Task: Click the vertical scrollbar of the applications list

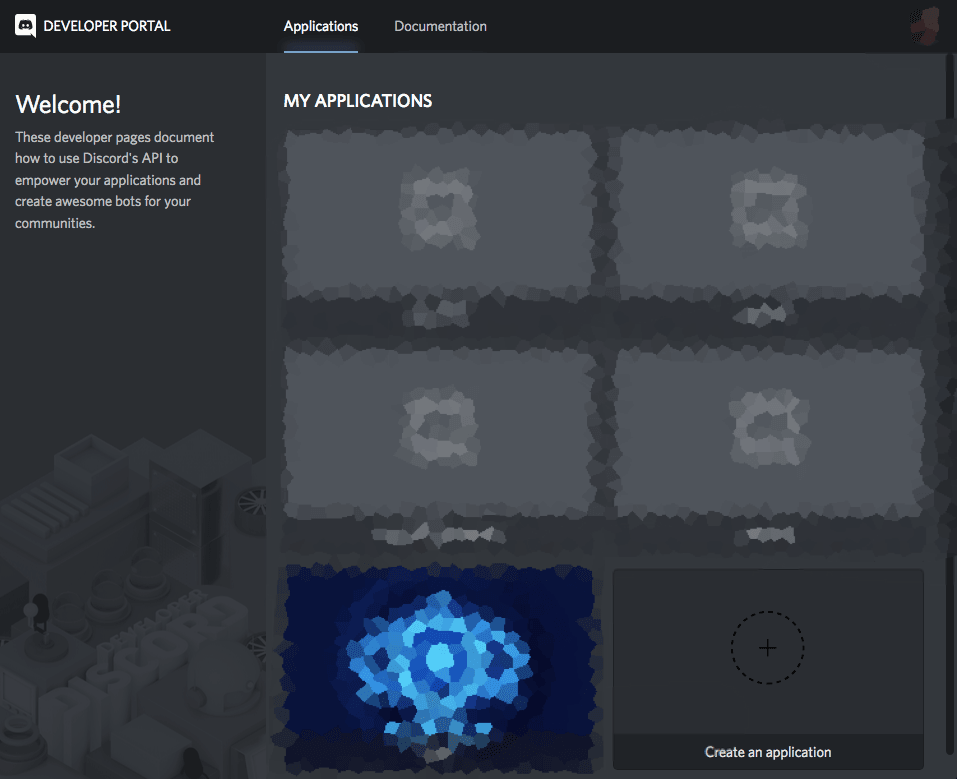Action: pyautogui.click(x=949, y=400)
